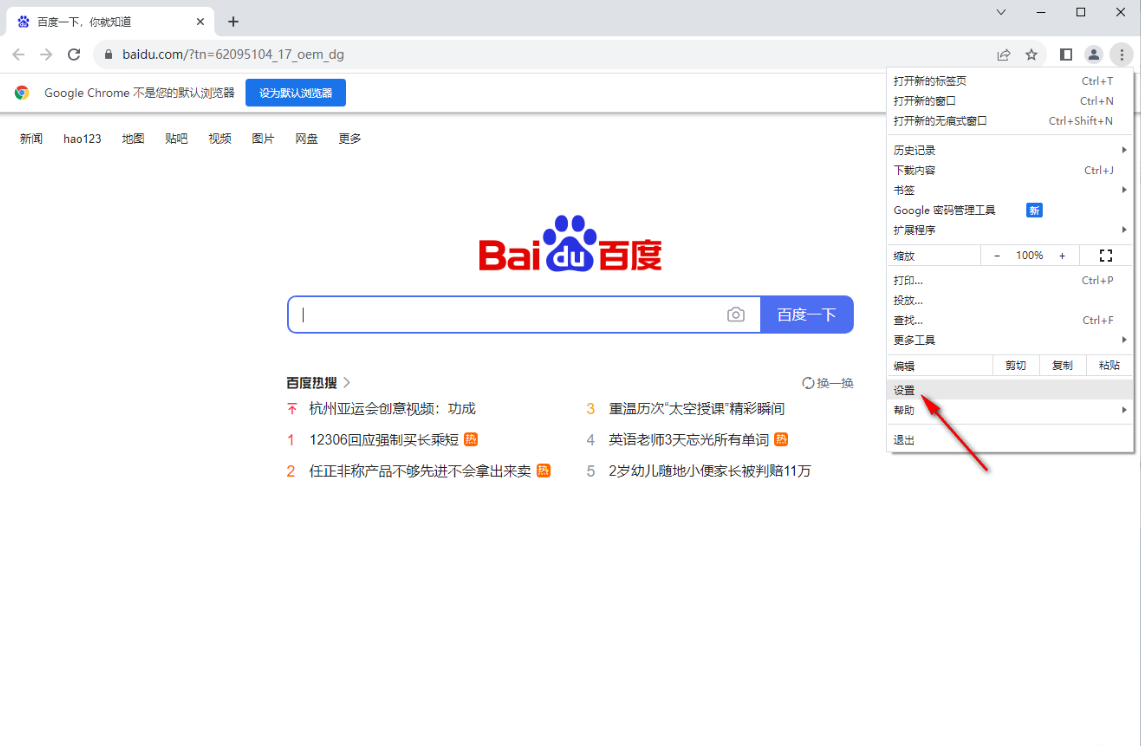Close the 百度一下 tab
This screenshot has width=1141, height=746.
click(200, 22)
